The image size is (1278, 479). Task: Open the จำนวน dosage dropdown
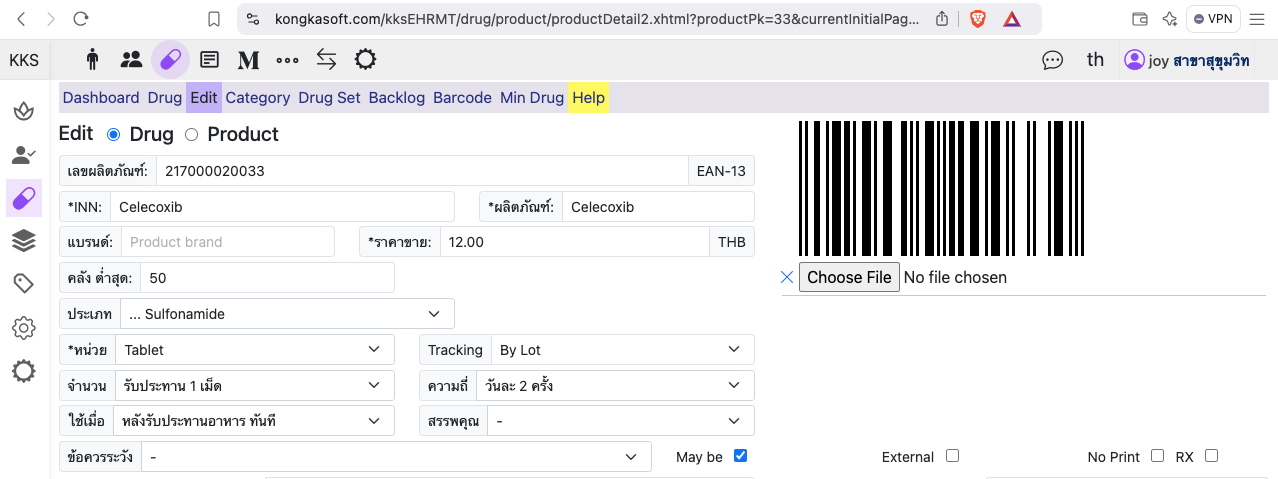click(254, 385)
